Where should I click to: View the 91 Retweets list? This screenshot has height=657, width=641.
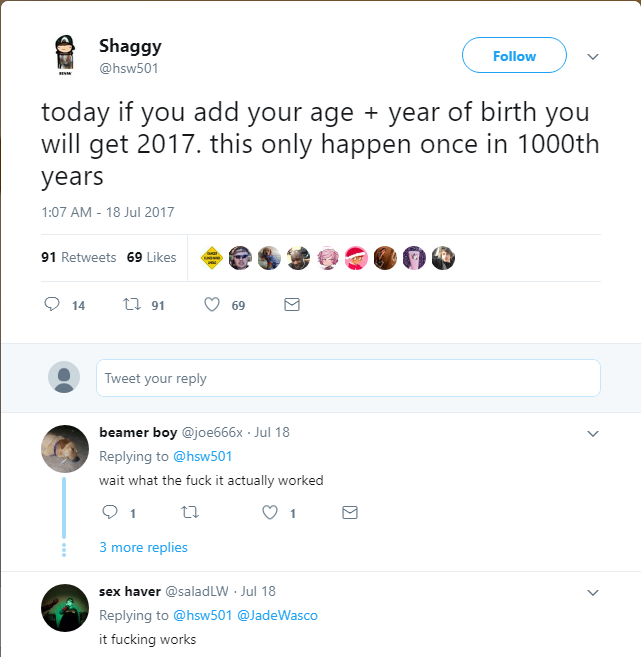click(78, 257)
